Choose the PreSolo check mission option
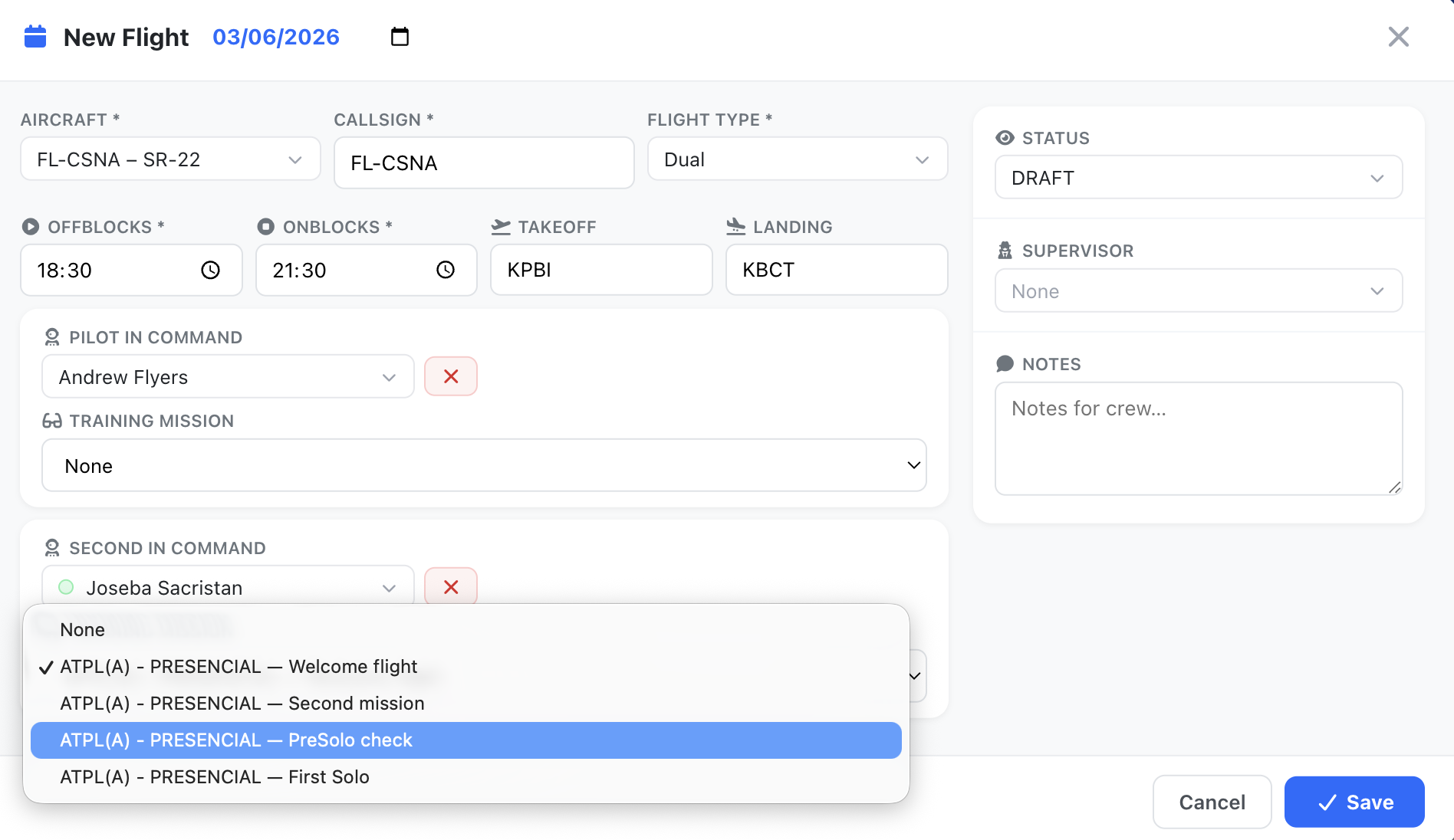The image size is (1454, 840). coord(466,740)
